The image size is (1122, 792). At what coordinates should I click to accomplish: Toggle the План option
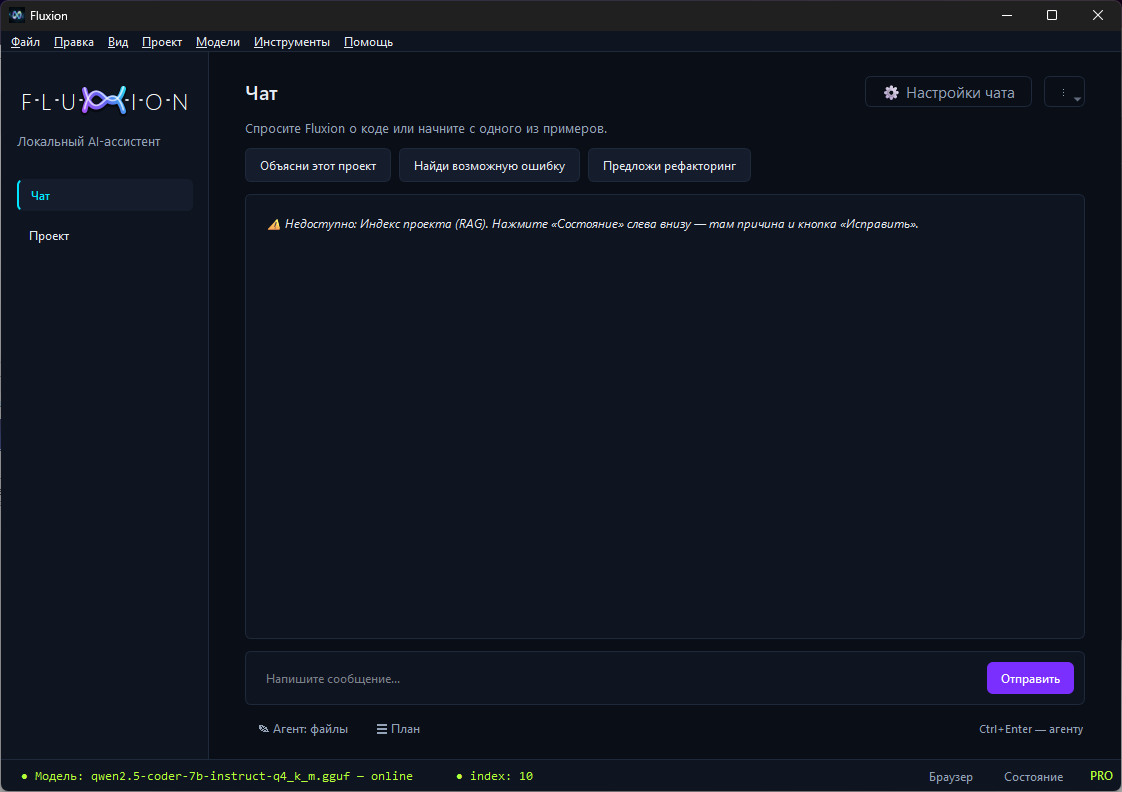(x=398, y=728)
